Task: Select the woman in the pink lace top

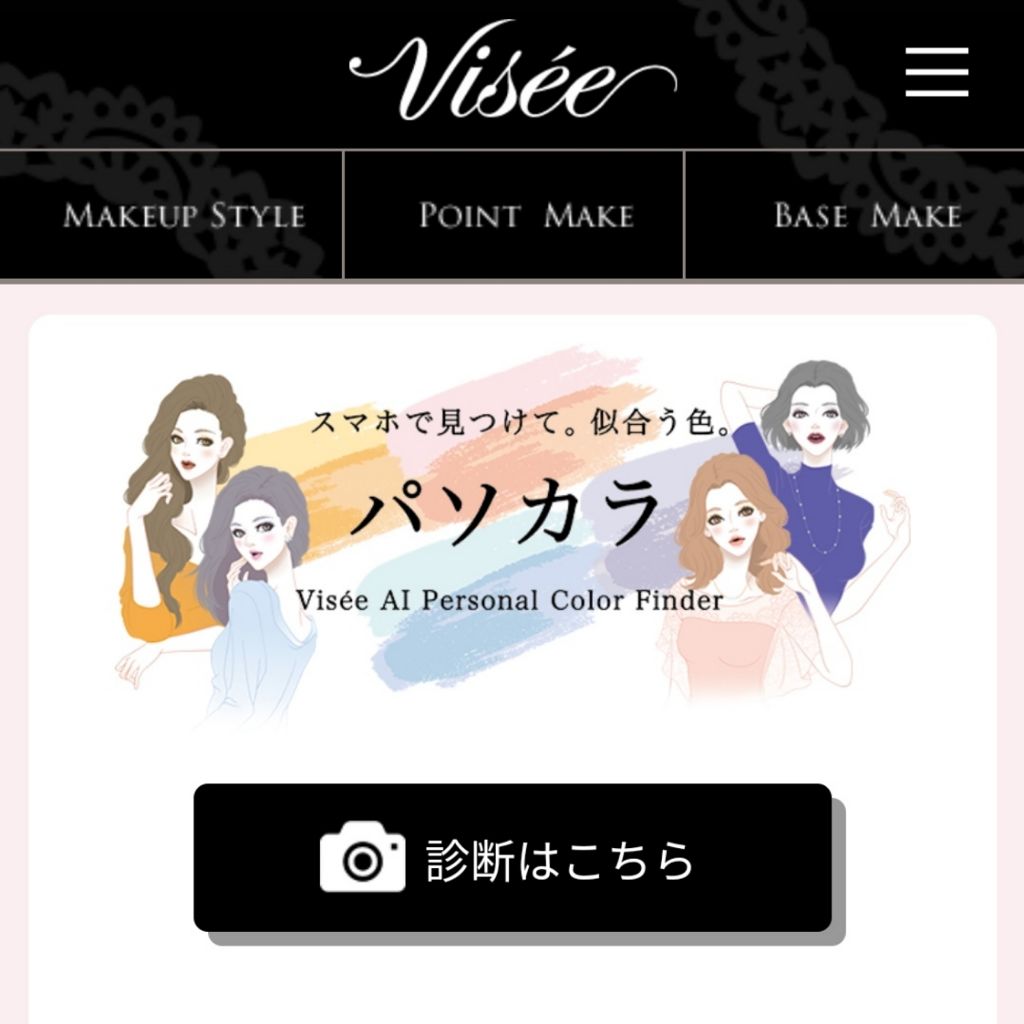Action: click(744, 581)
